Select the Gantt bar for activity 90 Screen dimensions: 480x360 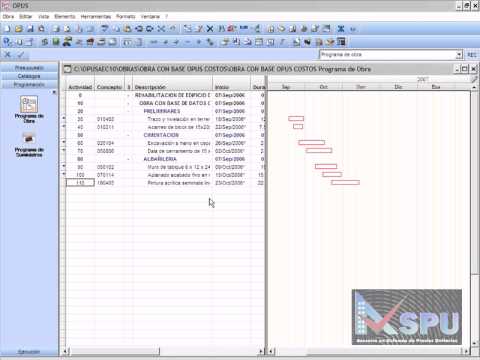click(x=326, y=166)
